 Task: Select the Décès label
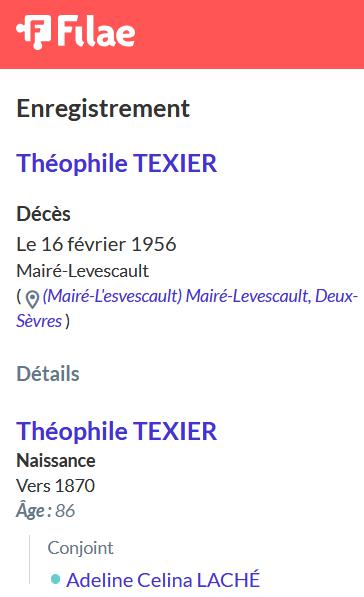click(43, 214)
